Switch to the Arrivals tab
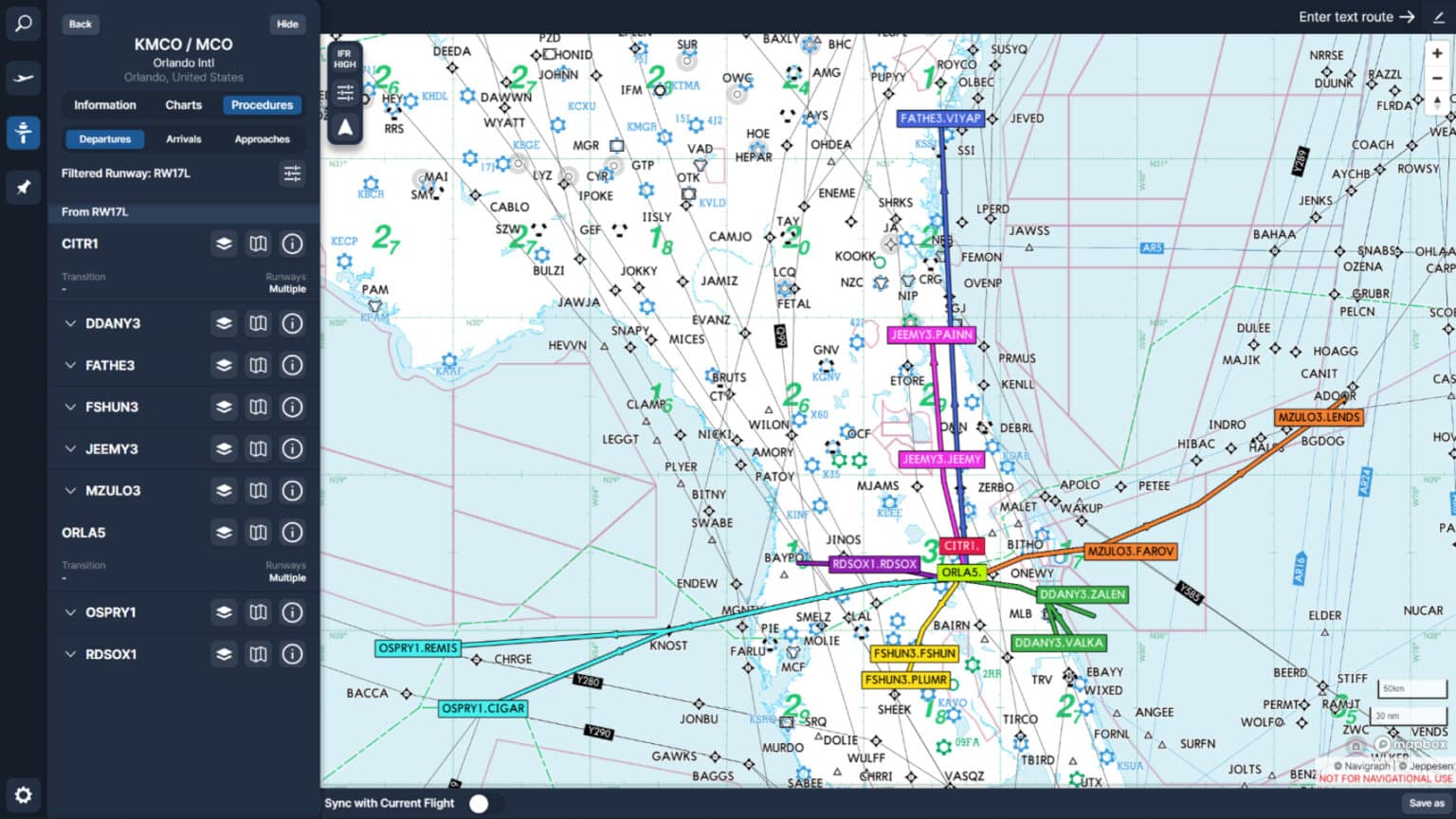This screenshot has height=819, width=1456. [x=183, y=138]
